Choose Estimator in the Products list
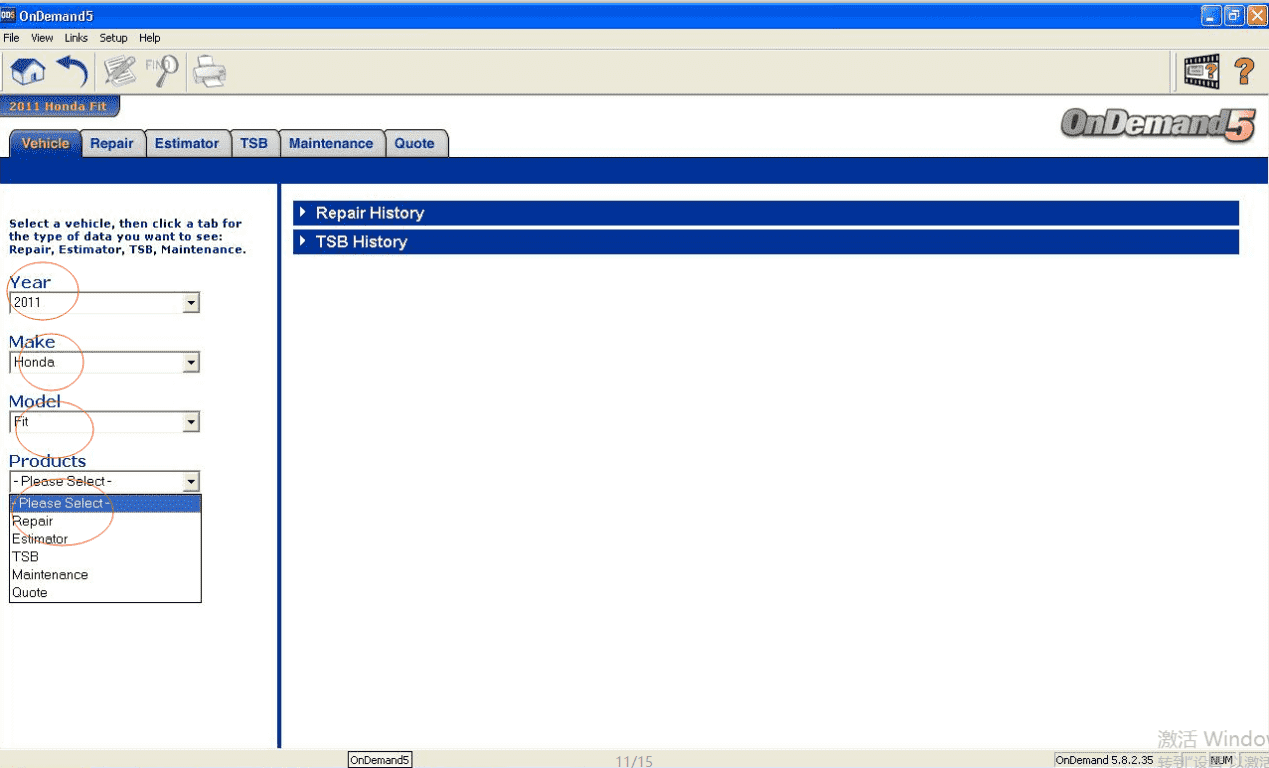The image size is (1269, 768). coord(105,539)
